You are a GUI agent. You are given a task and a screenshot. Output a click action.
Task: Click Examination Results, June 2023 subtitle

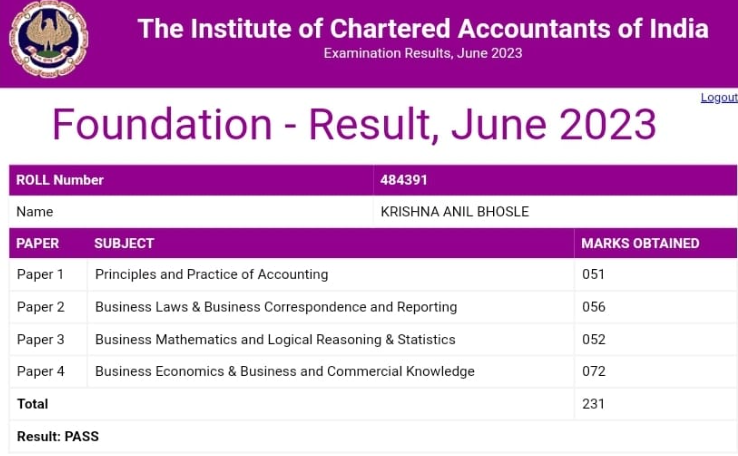[x=423, y=54]
